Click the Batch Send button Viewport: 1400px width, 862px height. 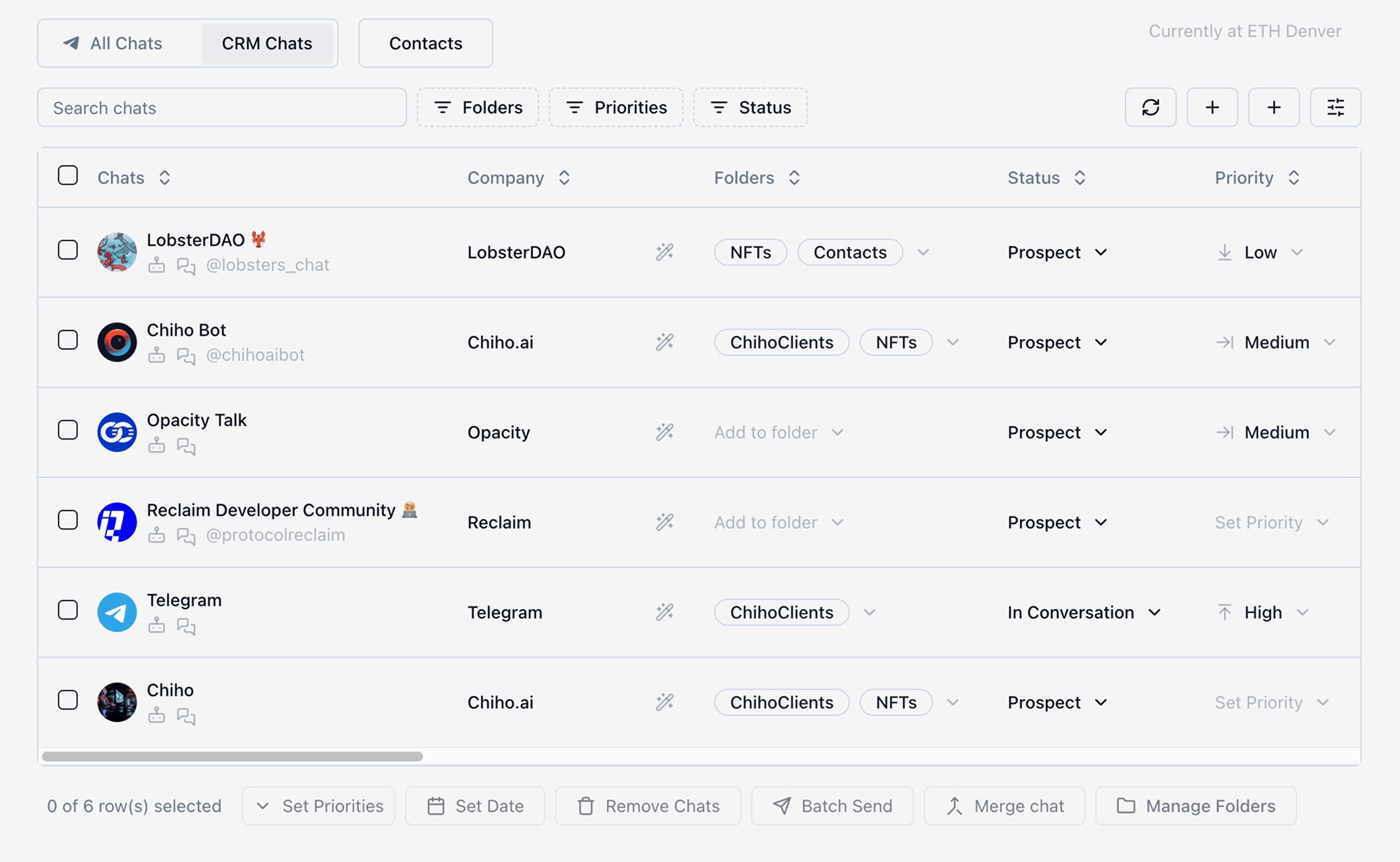tap(832, 806)
